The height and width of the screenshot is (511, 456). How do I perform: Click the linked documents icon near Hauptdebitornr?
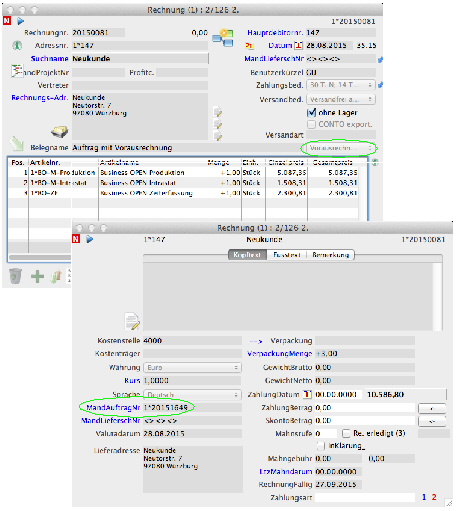223,38
